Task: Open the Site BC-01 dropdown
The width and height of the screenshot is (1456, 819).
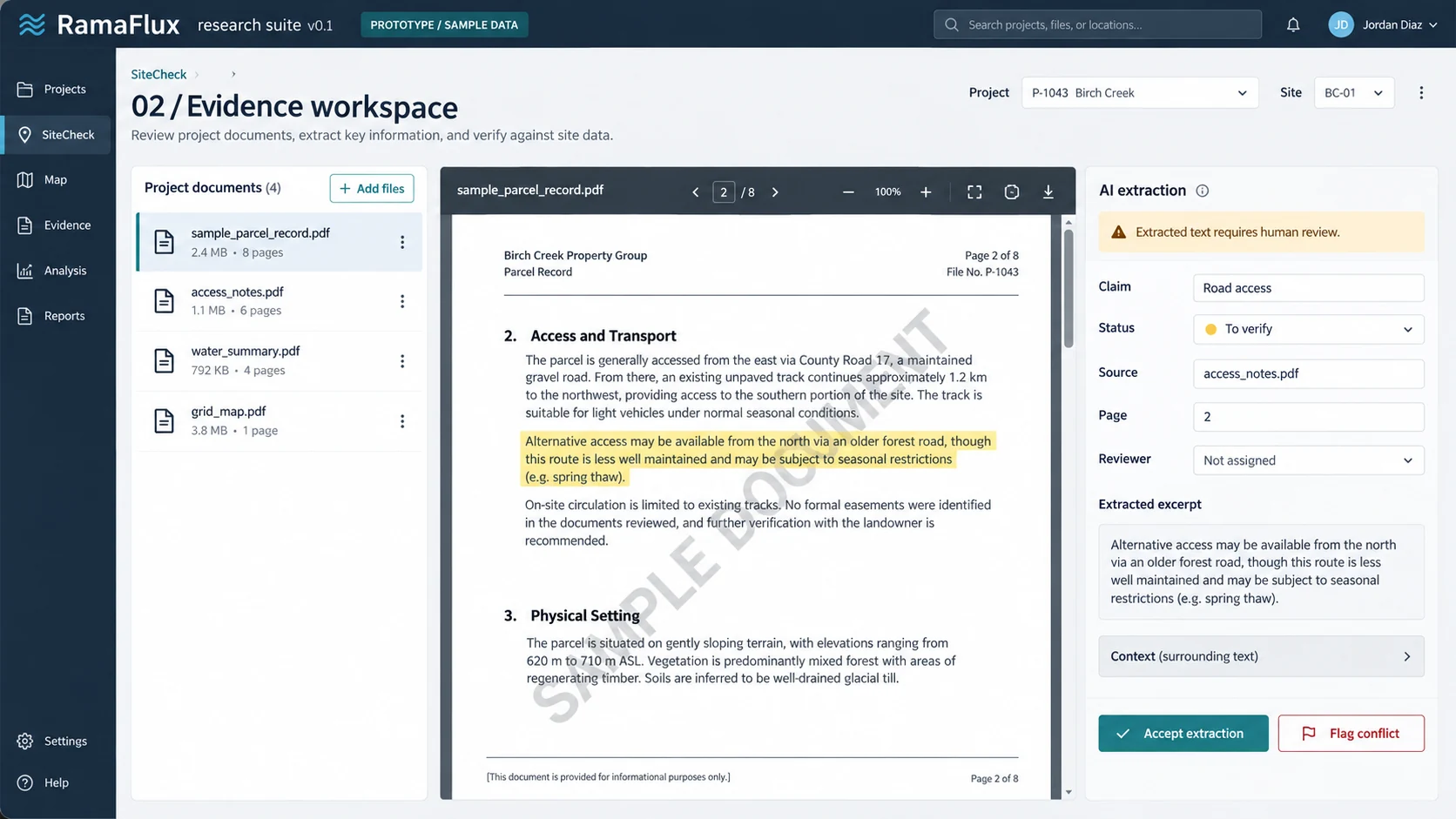Action: [1353, 93]
